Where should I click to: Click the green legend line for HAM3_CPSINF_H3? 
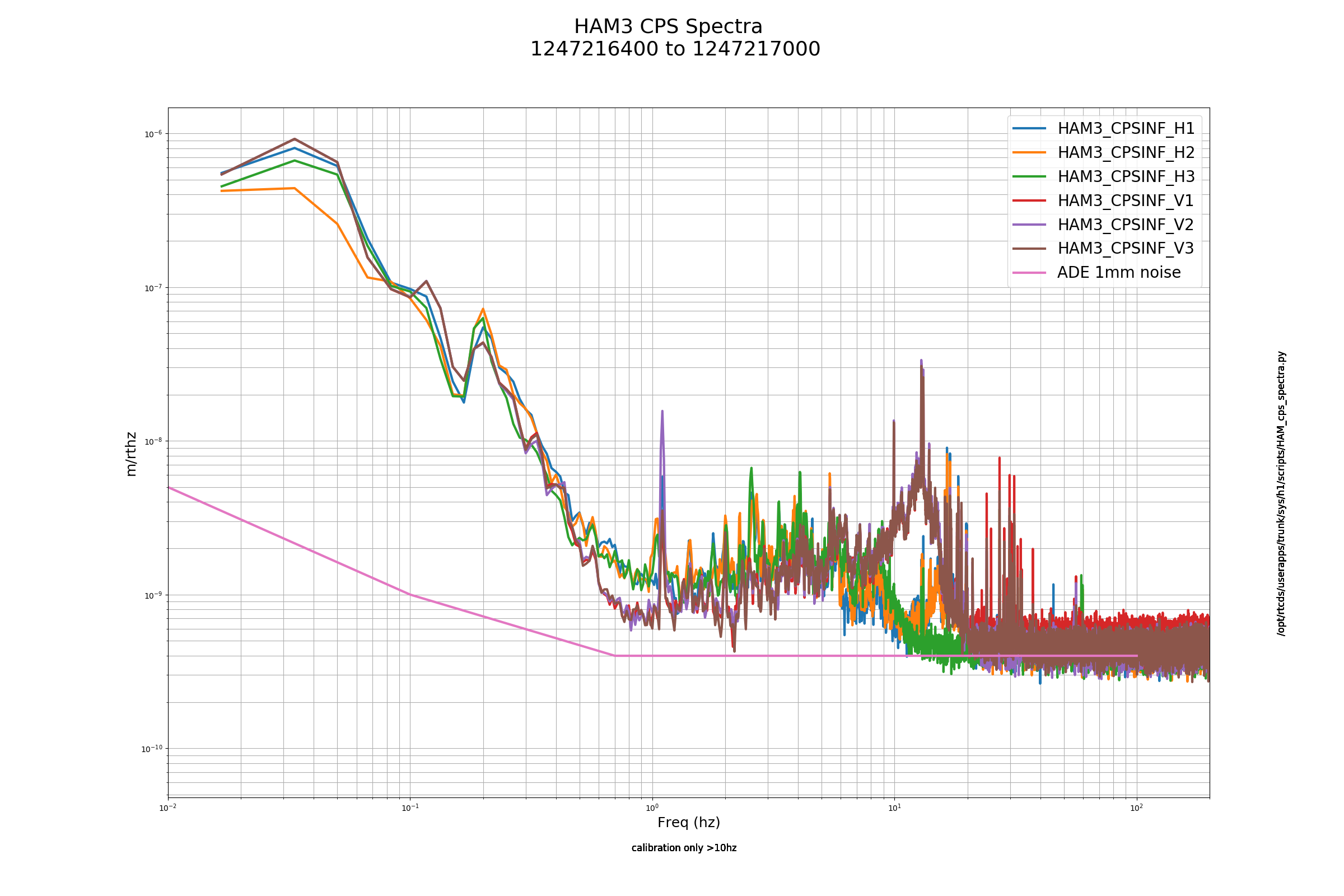[x=1029, y=176]
